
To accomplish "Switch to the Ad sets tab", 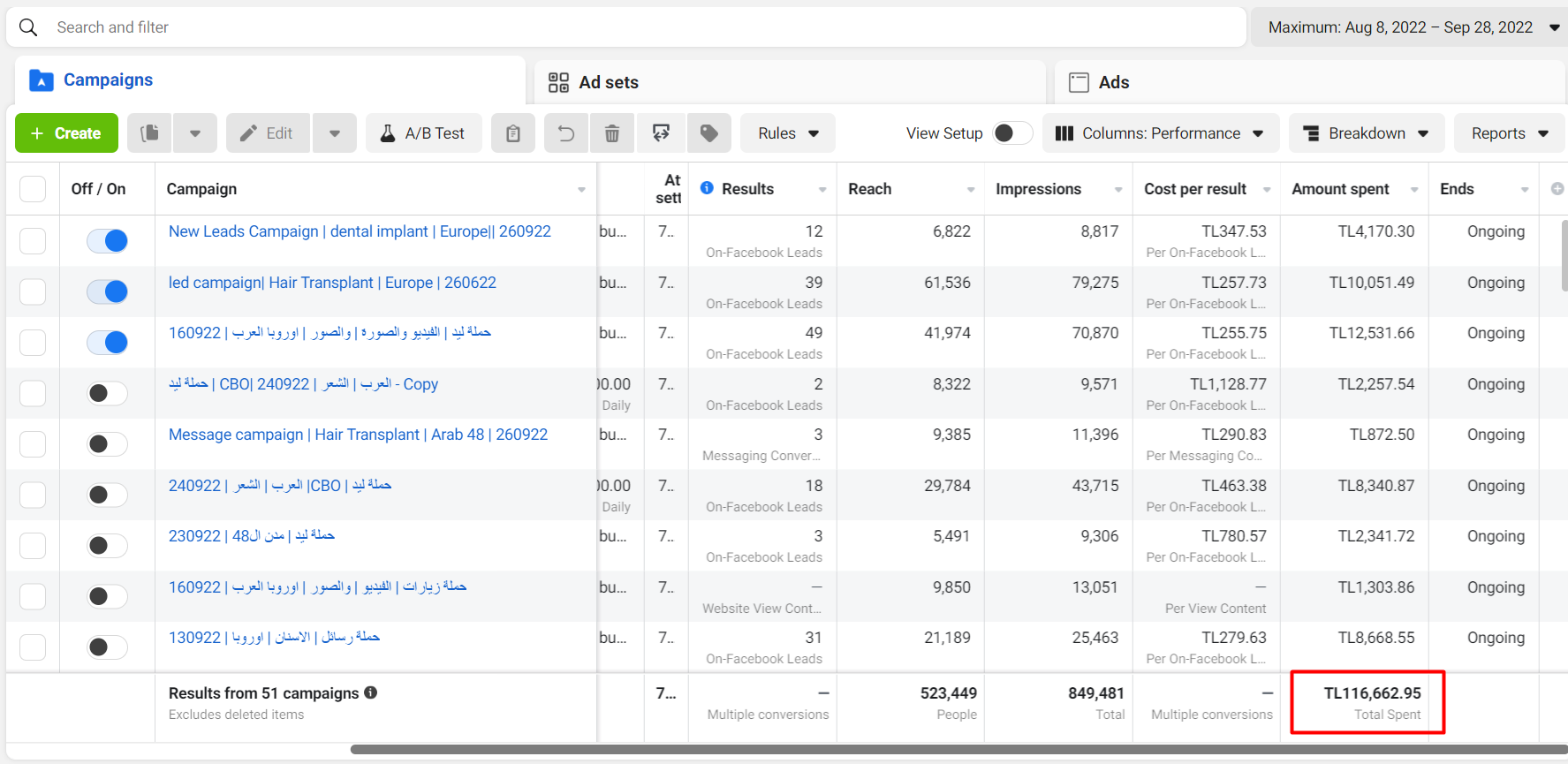I will click(x=608, y=82).
